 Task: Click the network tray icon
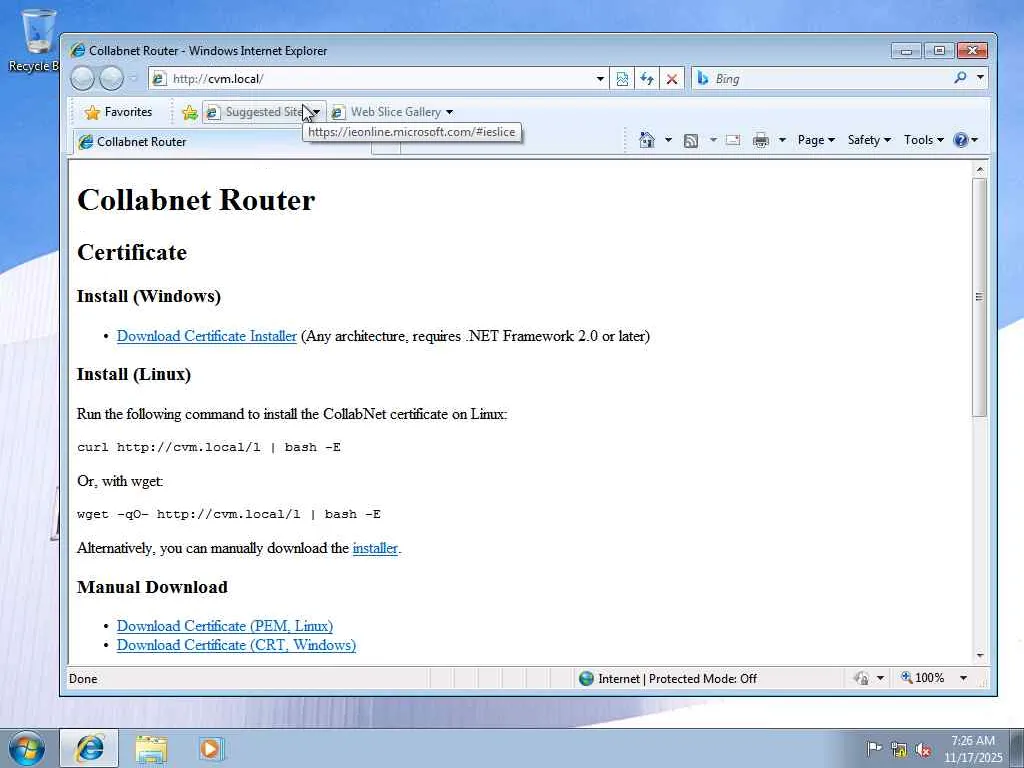point(899,750)
